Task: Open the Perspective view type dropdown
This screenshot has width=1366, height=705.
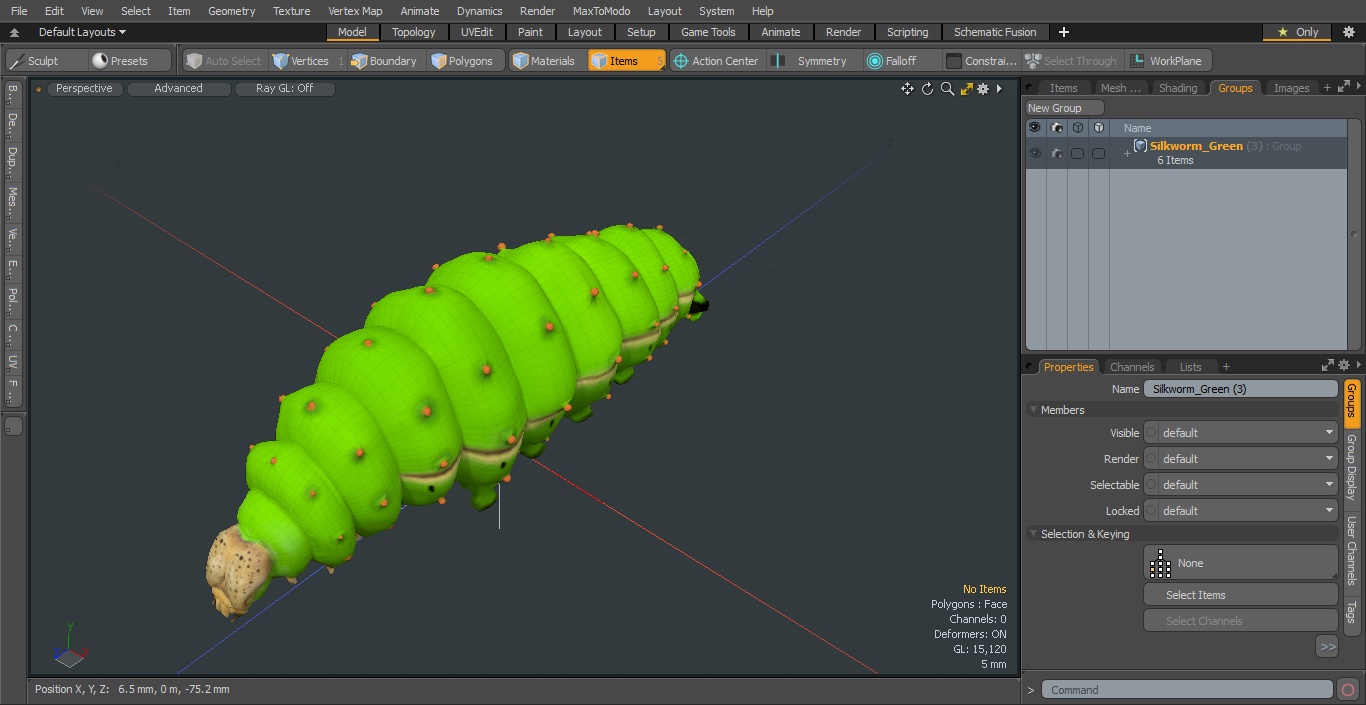Action: 85,88
